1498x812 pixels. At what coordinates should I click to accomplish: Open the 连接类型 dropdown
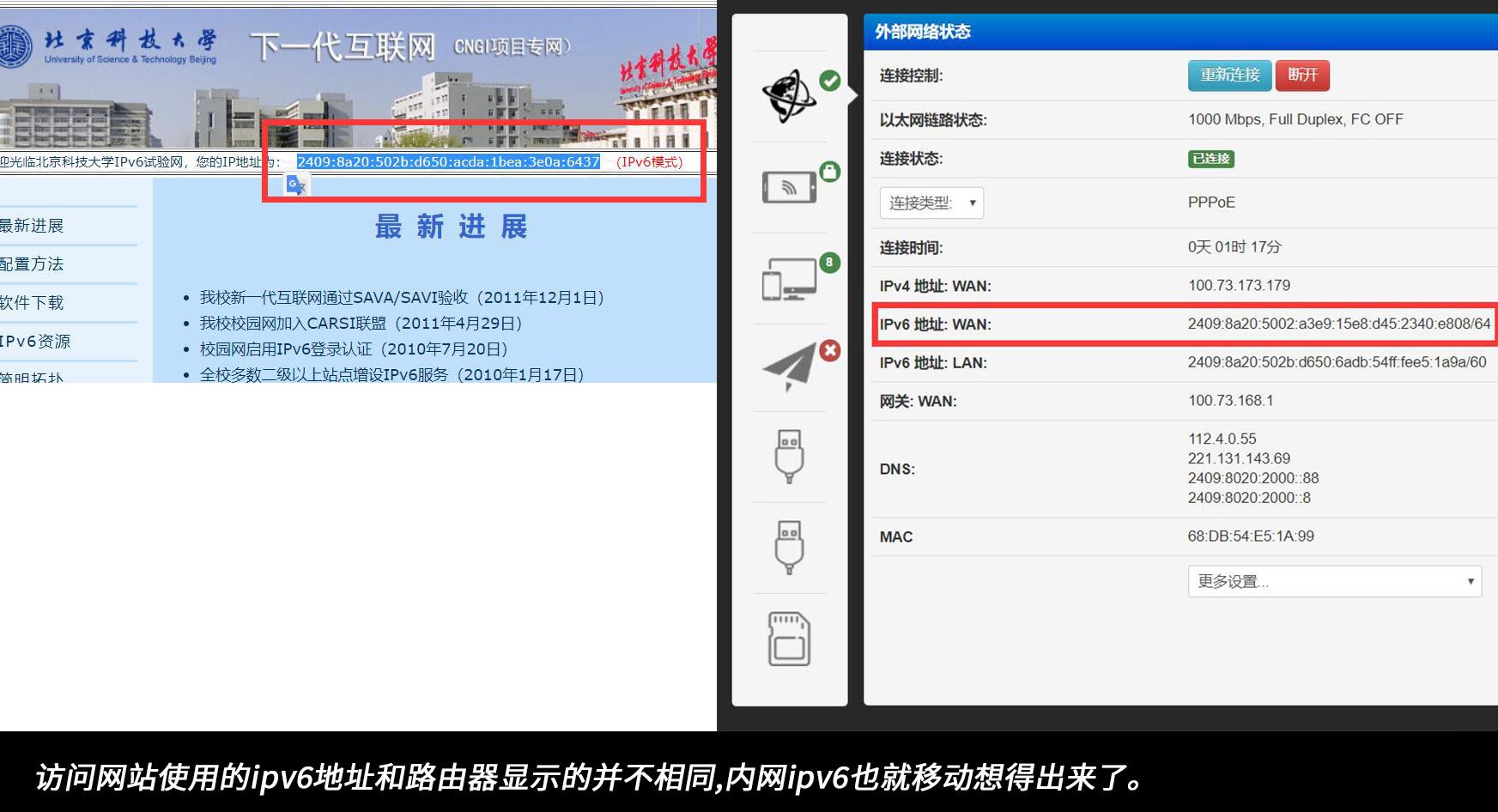[x=931, y=203]
